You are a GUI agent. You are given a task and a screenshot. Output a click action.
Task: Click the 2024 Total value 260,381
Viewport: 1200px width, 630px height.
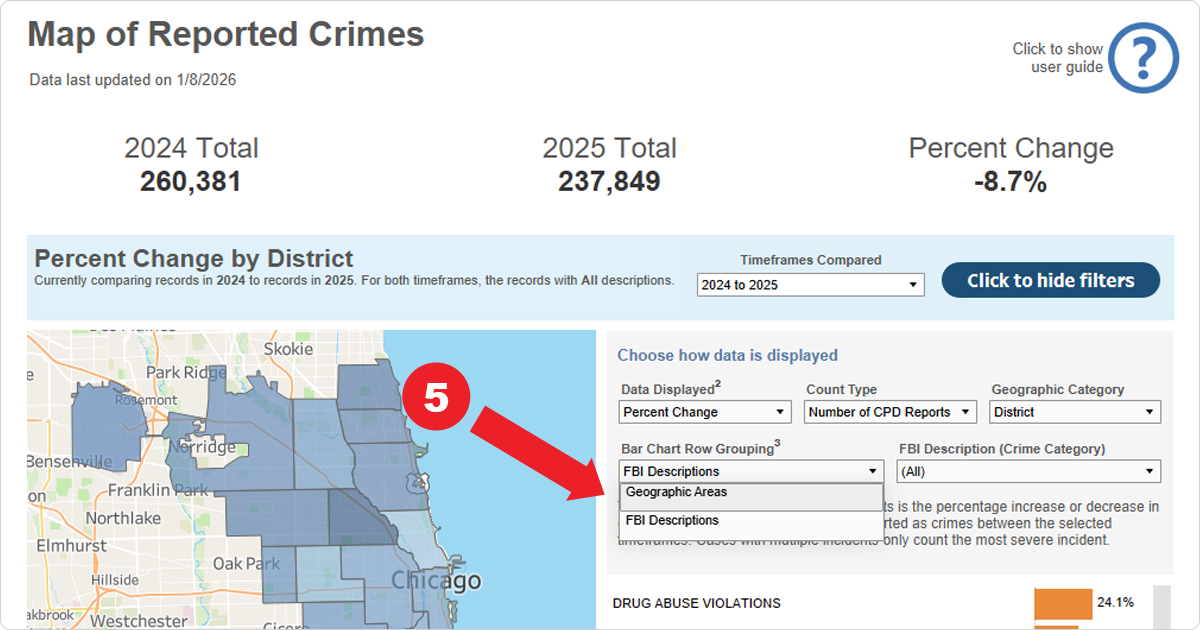[190, 183]
